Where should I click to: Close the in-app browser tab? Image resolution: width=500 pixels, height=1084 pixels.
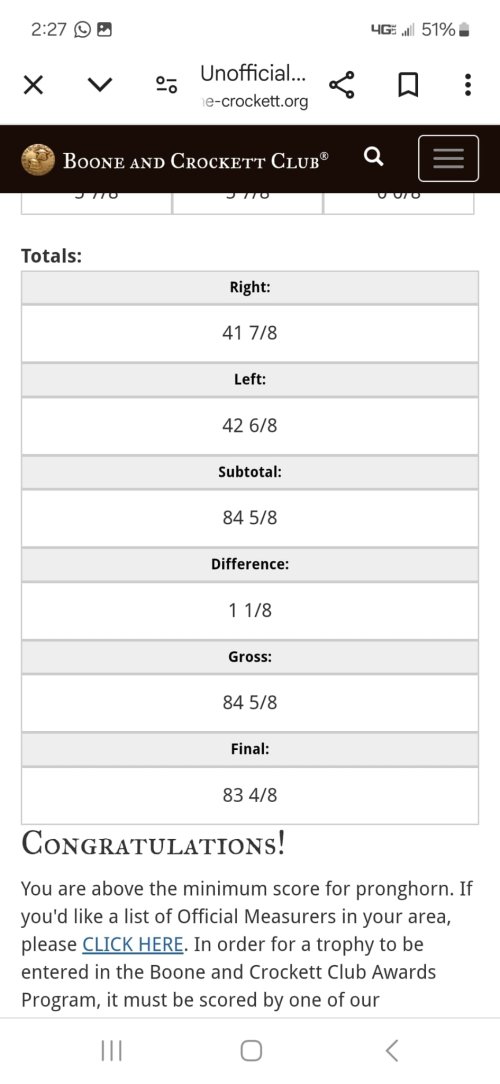point(33,86)
